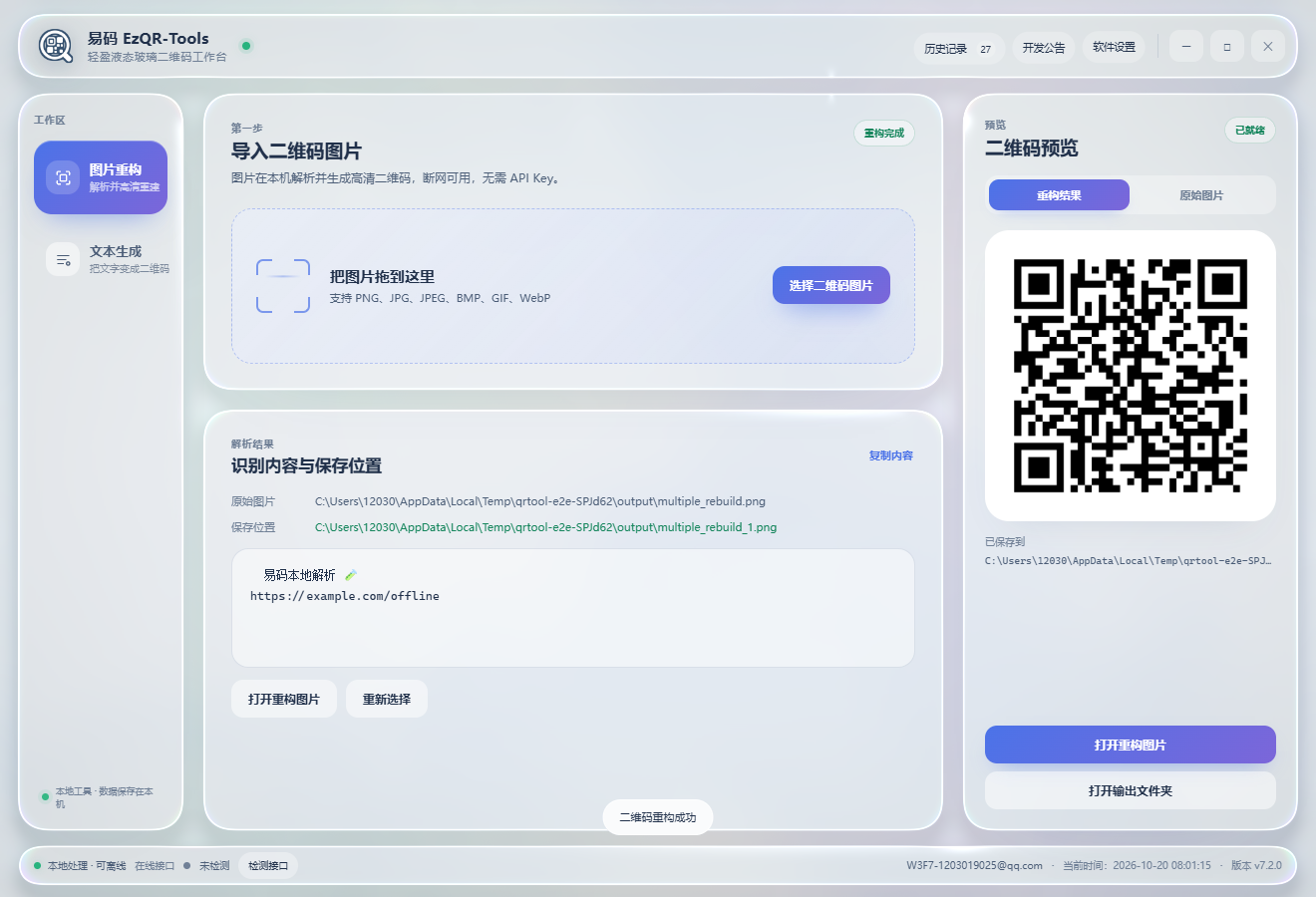Screen dimensions: 1316x897
Task: Click the green 保存位置 file path
Action: click(545, 527)
